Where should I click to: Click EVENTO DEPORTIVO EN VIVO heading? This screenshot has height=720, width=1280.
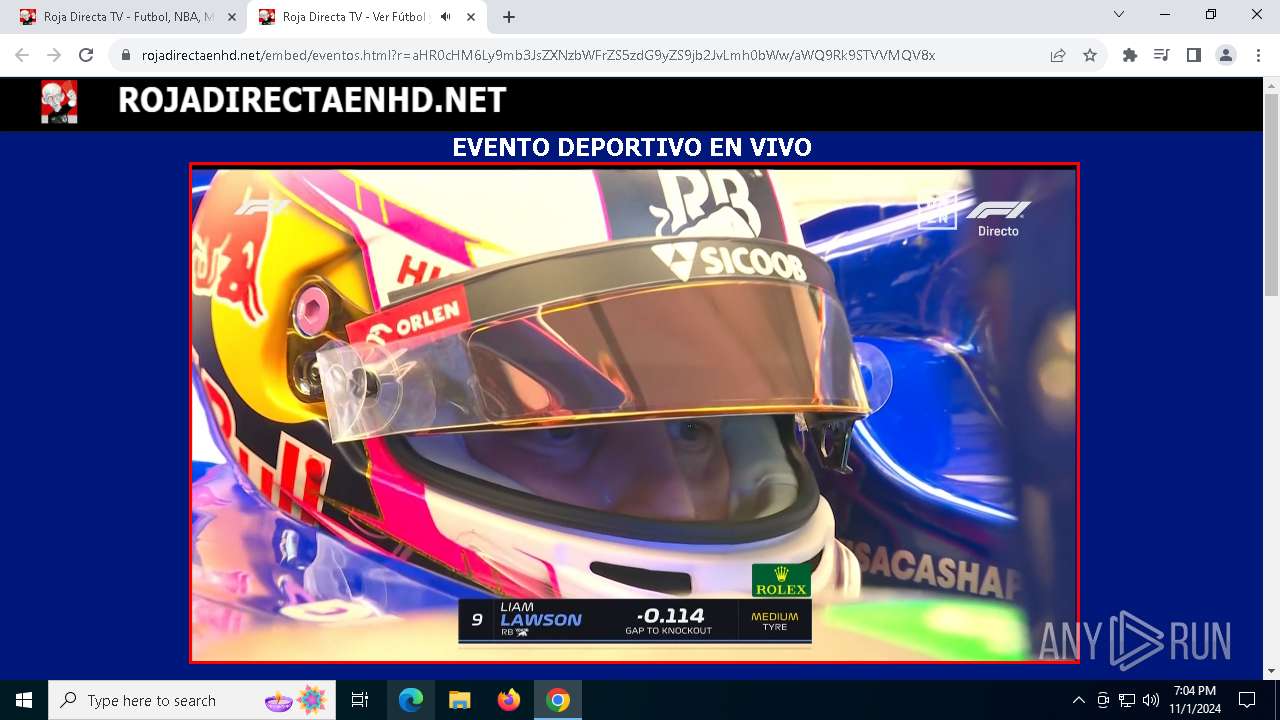click(x=632, y=147)
